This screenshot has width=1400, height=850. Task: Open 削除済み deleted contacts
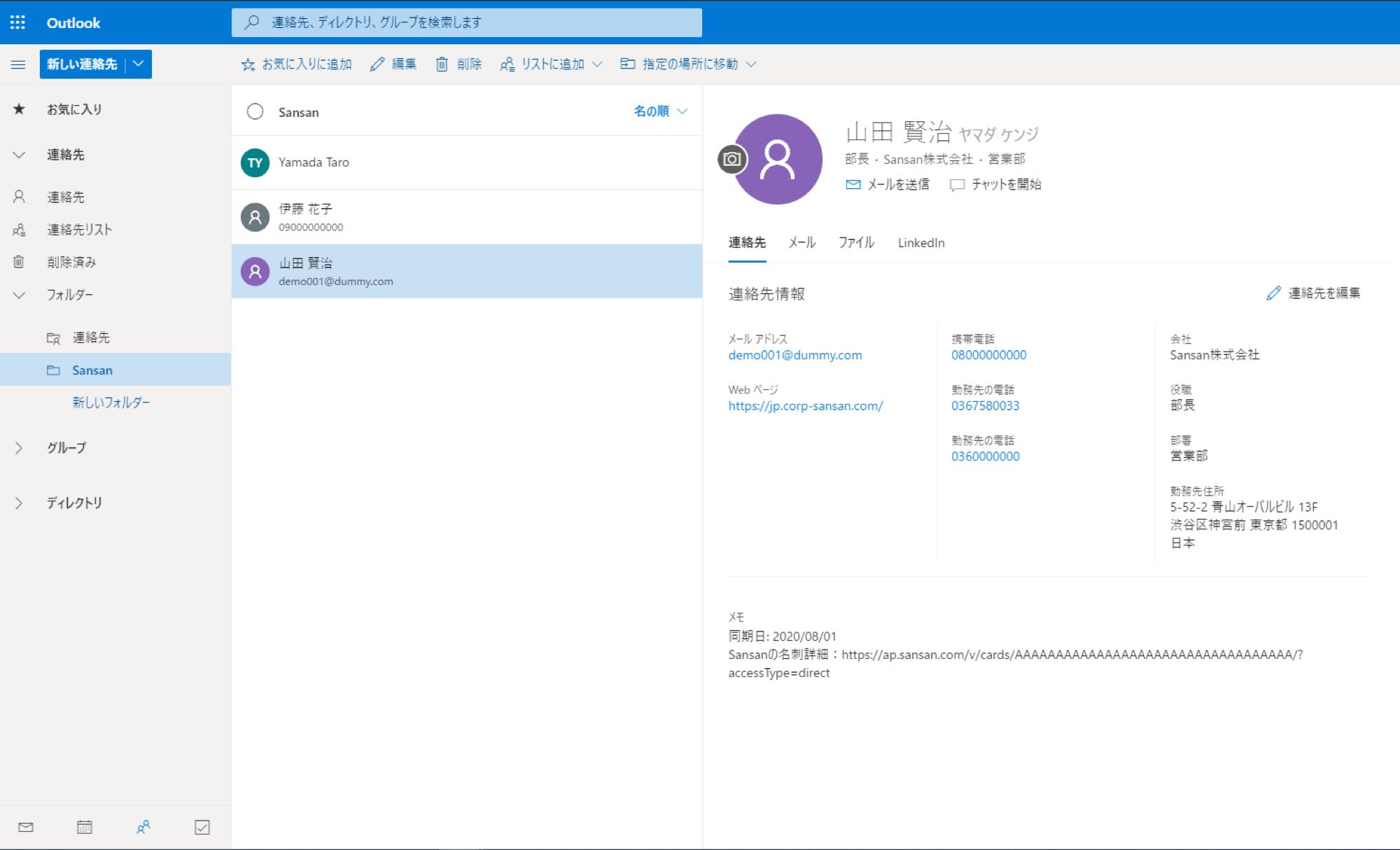pos(115,262)
